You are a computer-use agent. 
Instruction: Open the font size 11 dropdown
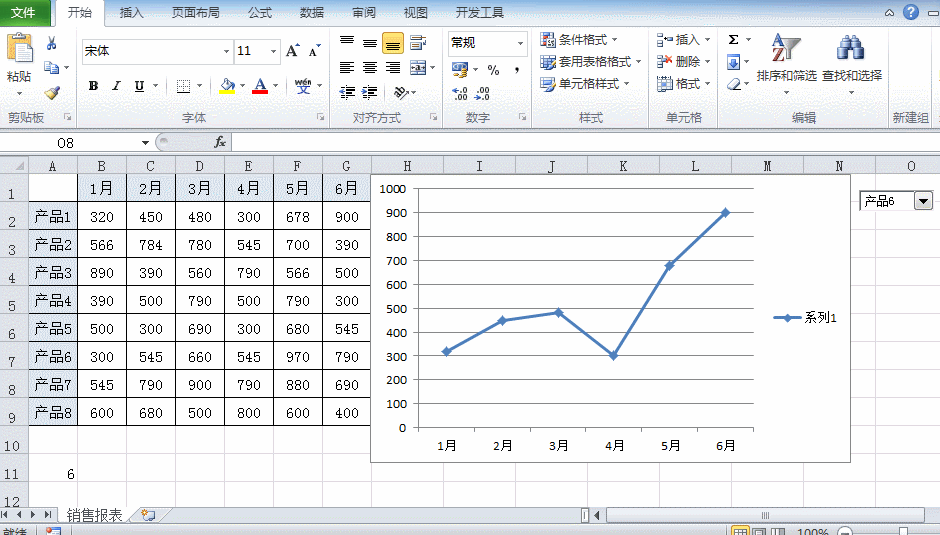(x=273, y=52)
